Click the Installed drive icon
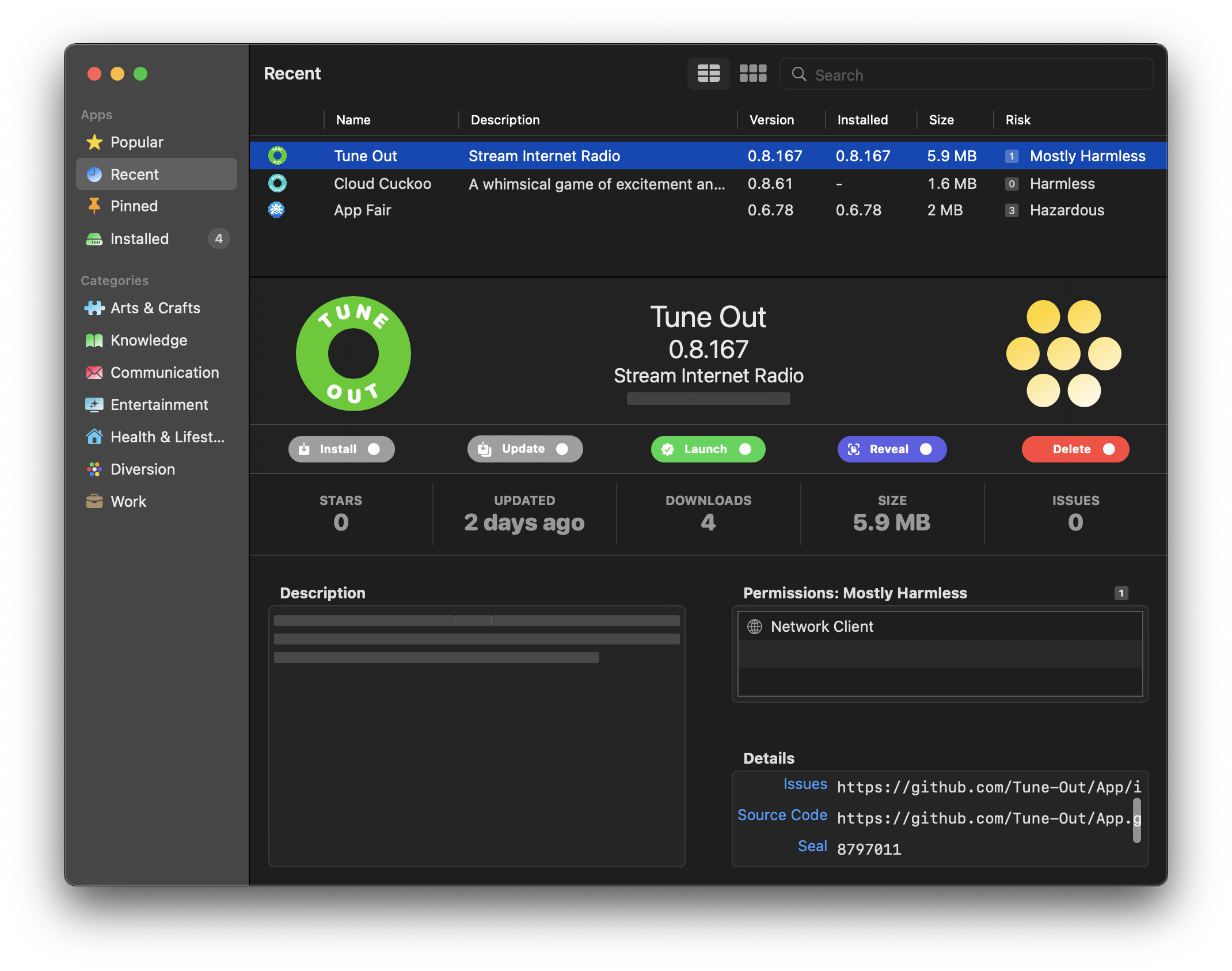This screenshot has height=971, width=1232. (x=94, y=239)
